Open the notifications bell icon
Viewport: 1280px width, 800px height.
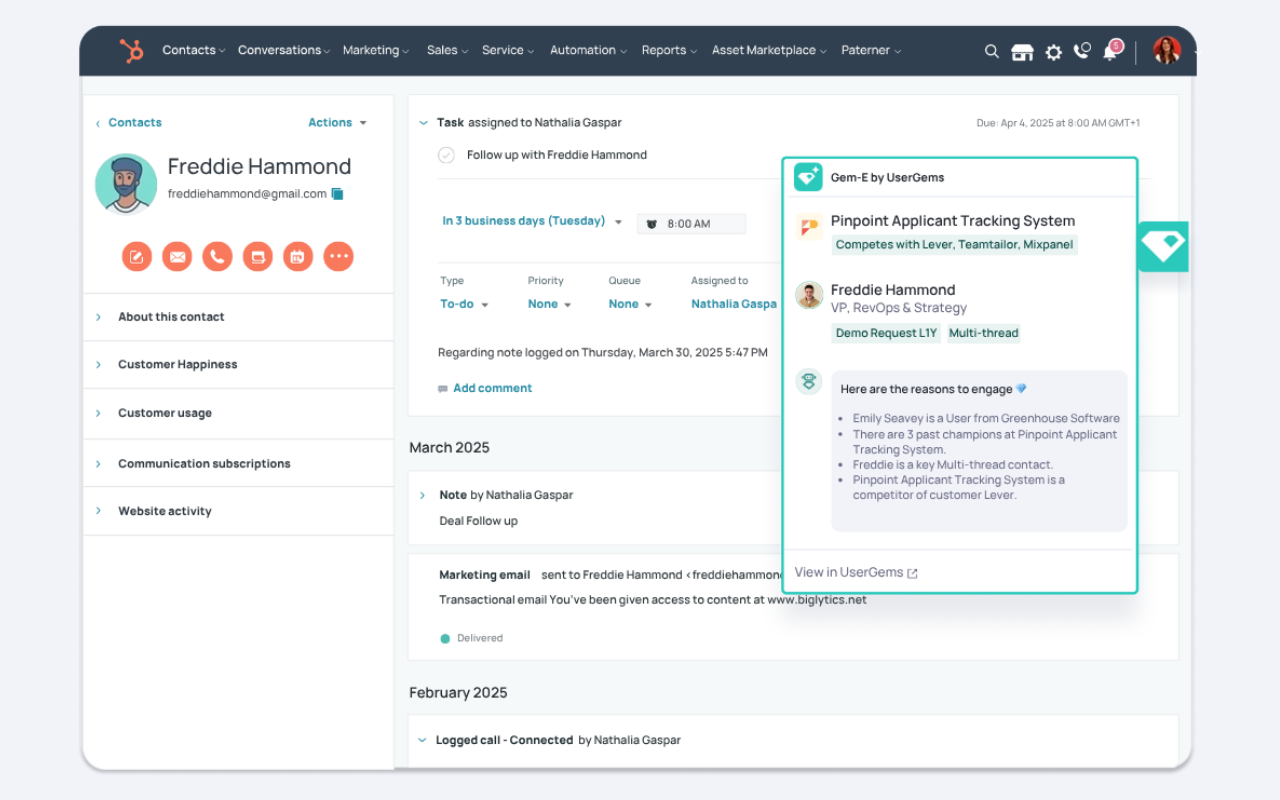coord(1111,51)
